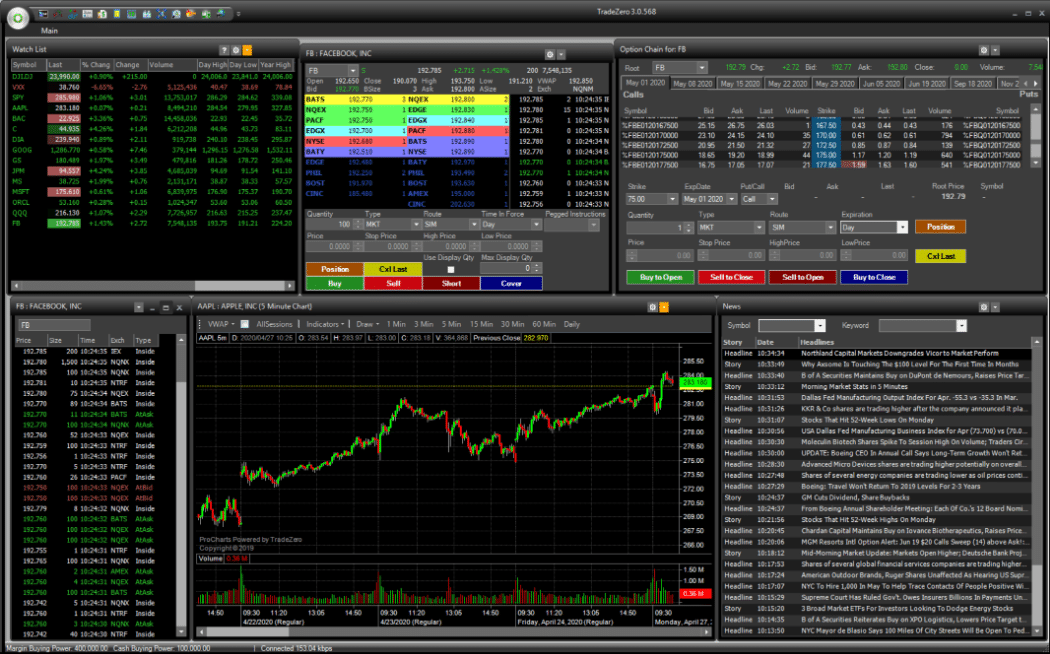Open the Main menu
Image resolution: width=1050 pixels, height=654 pixels.
pyautogui.click(x=50, y=31)
